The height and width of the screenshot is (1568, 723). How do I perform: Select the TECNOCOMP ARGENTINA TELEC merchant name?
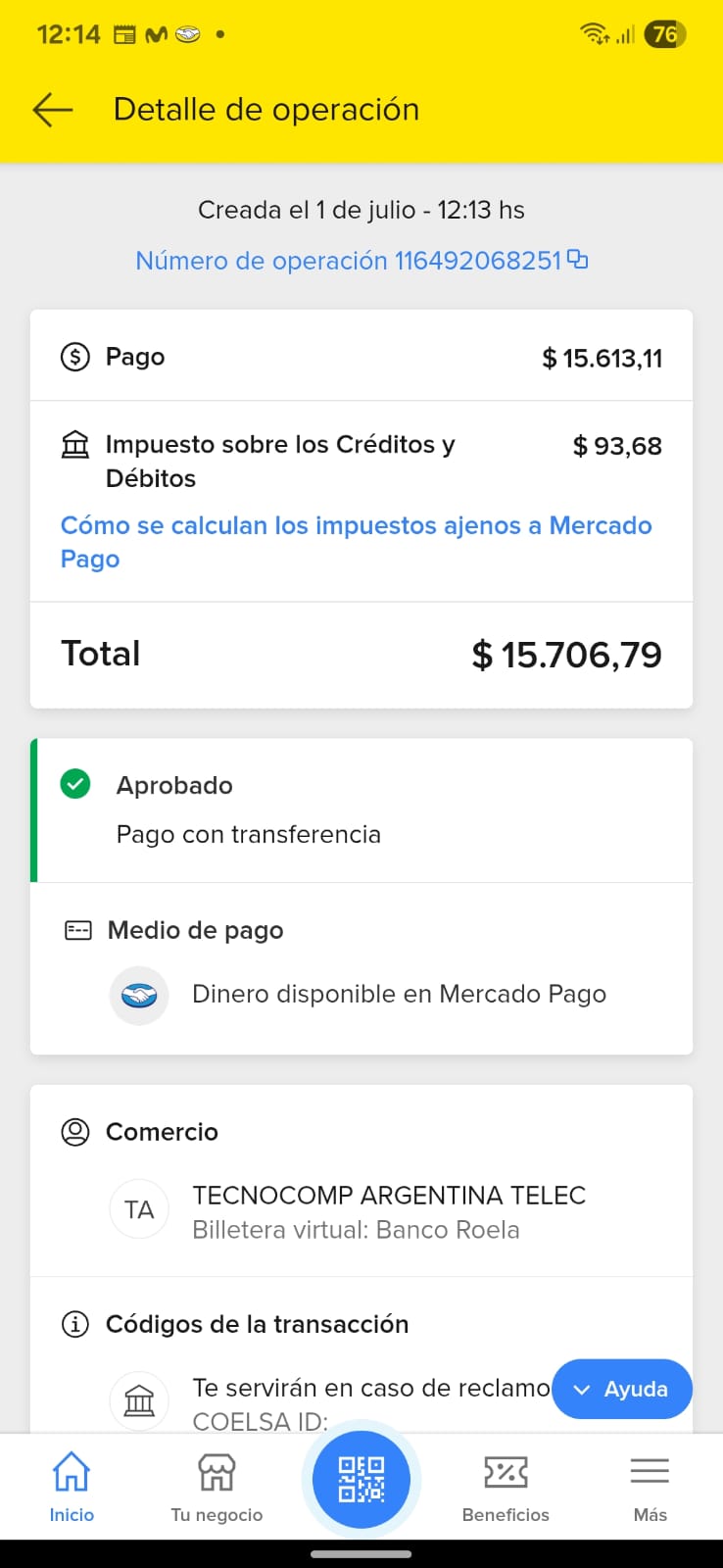click(389, 1196)
